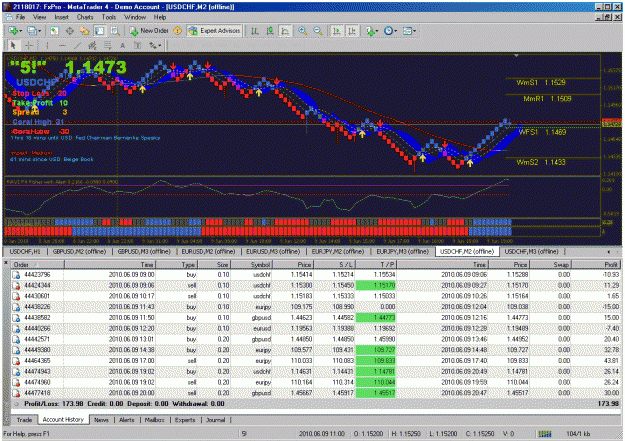Switch to EURJPY,M2 (offline) chart tab
Viewport: 625px width, 441px height.
[338, 252]
